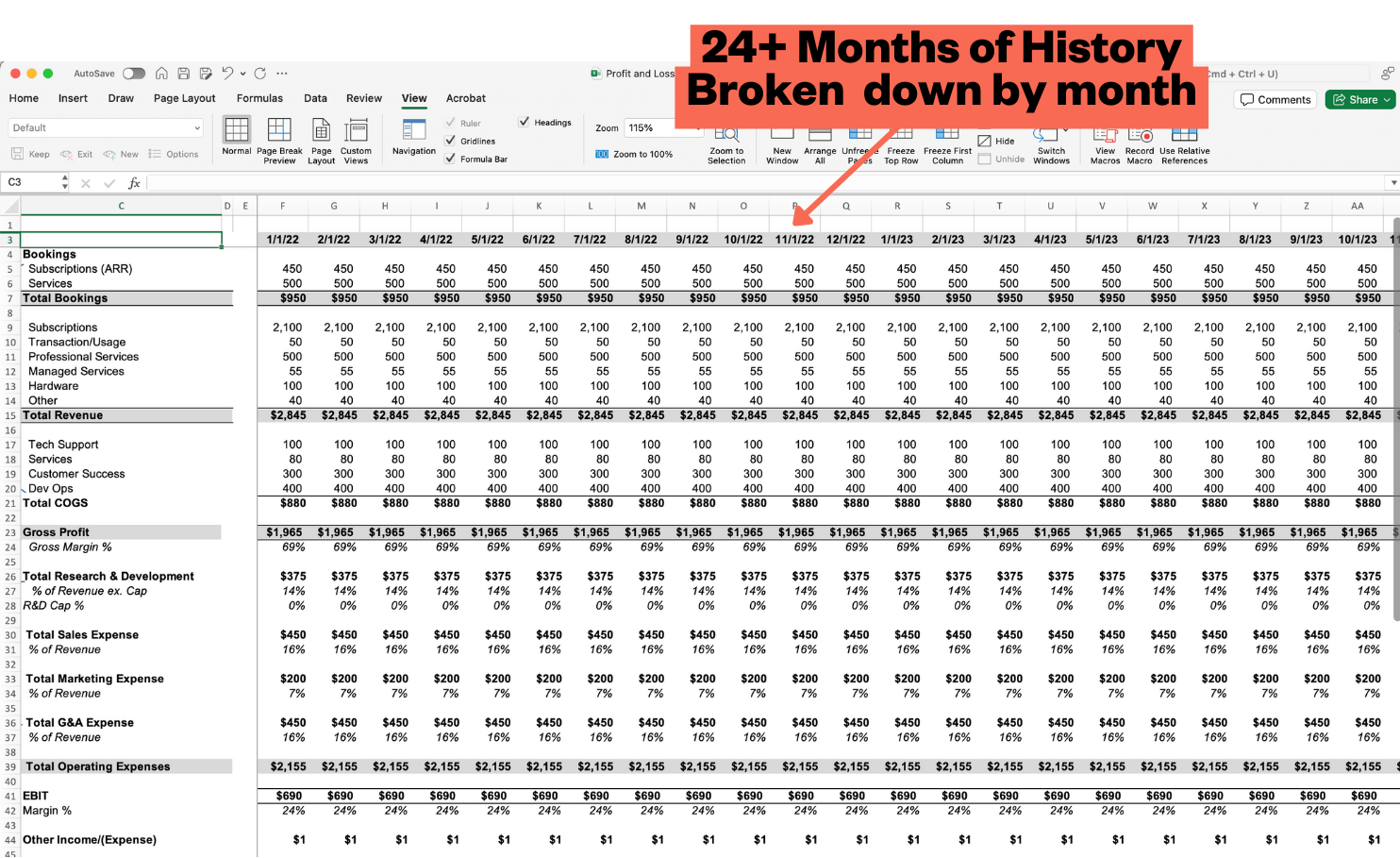Open the Insert ribbon tab
The image size is (1400, 858).
click(73, 98)
